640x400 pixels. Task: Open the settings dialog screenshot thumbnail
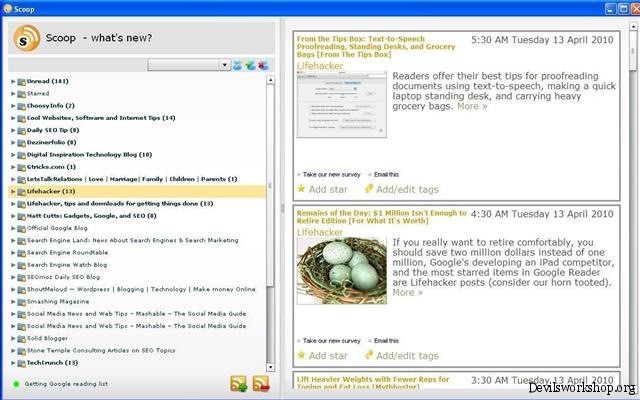pyautogui.click(x=342, y=104)
